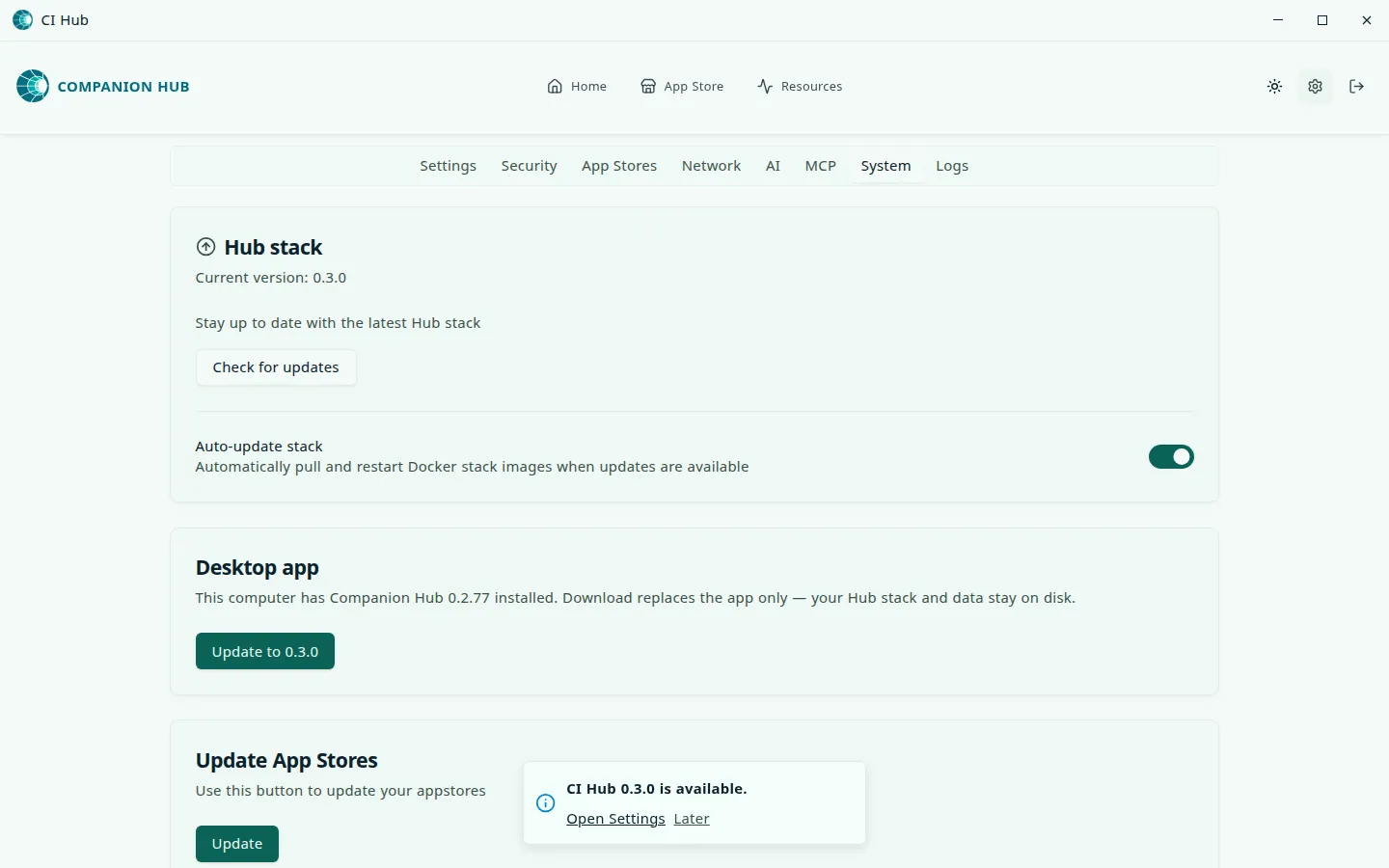Click the CI Hub title bar app icon
The image size is (1389, 868).
(x=22, y=20)
